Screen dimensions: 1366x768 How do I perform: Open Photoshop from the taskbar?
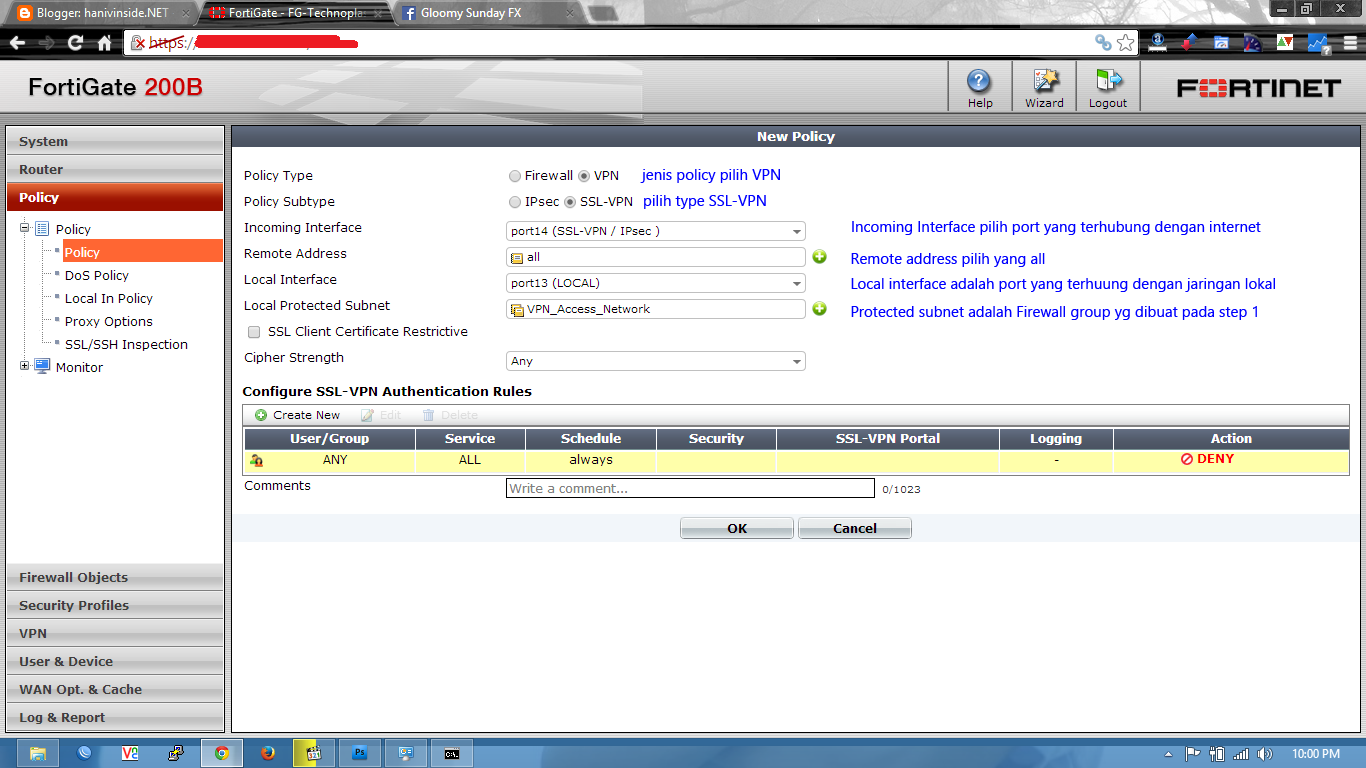tap(359, 753)
